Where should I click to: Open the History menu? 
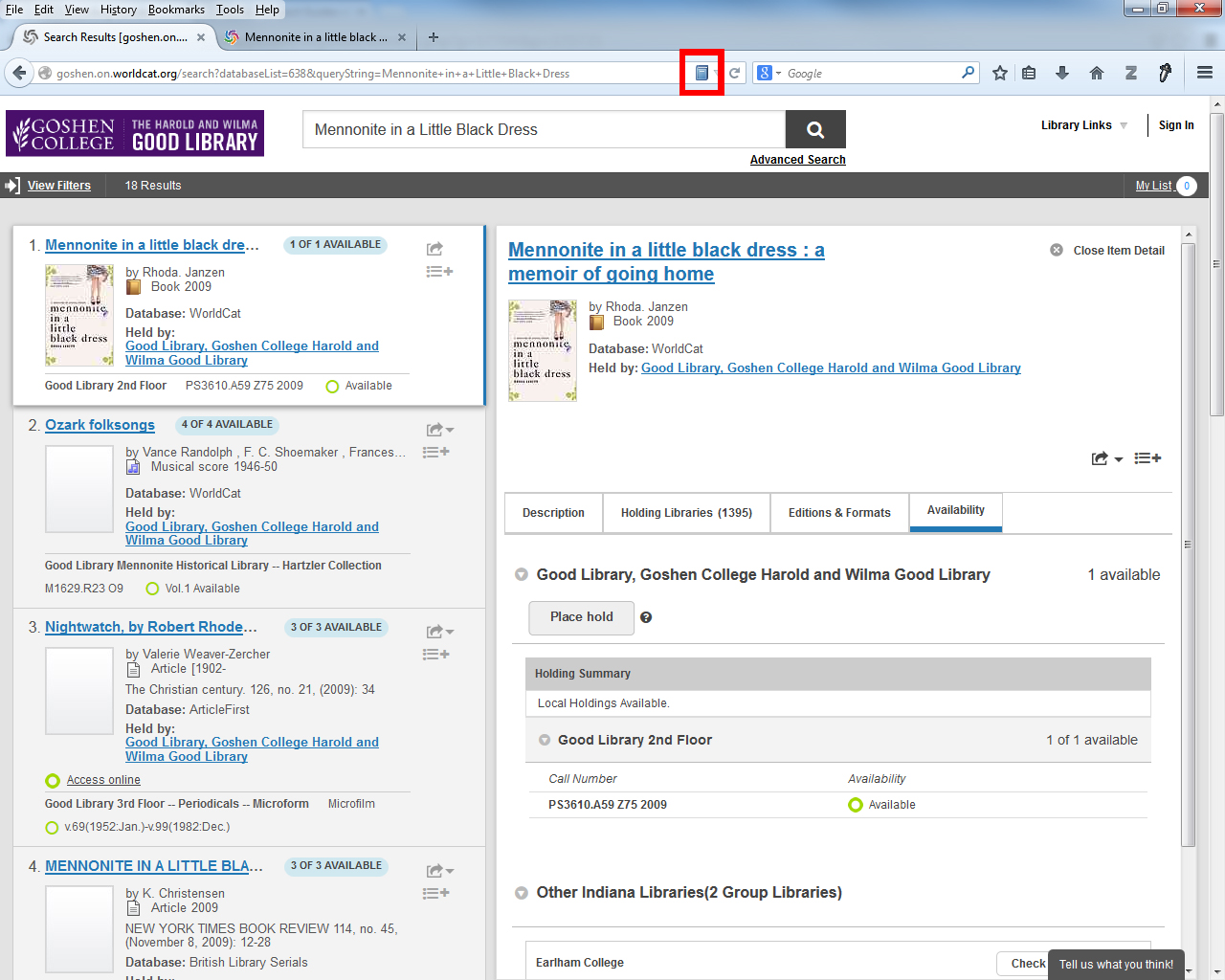118,10
